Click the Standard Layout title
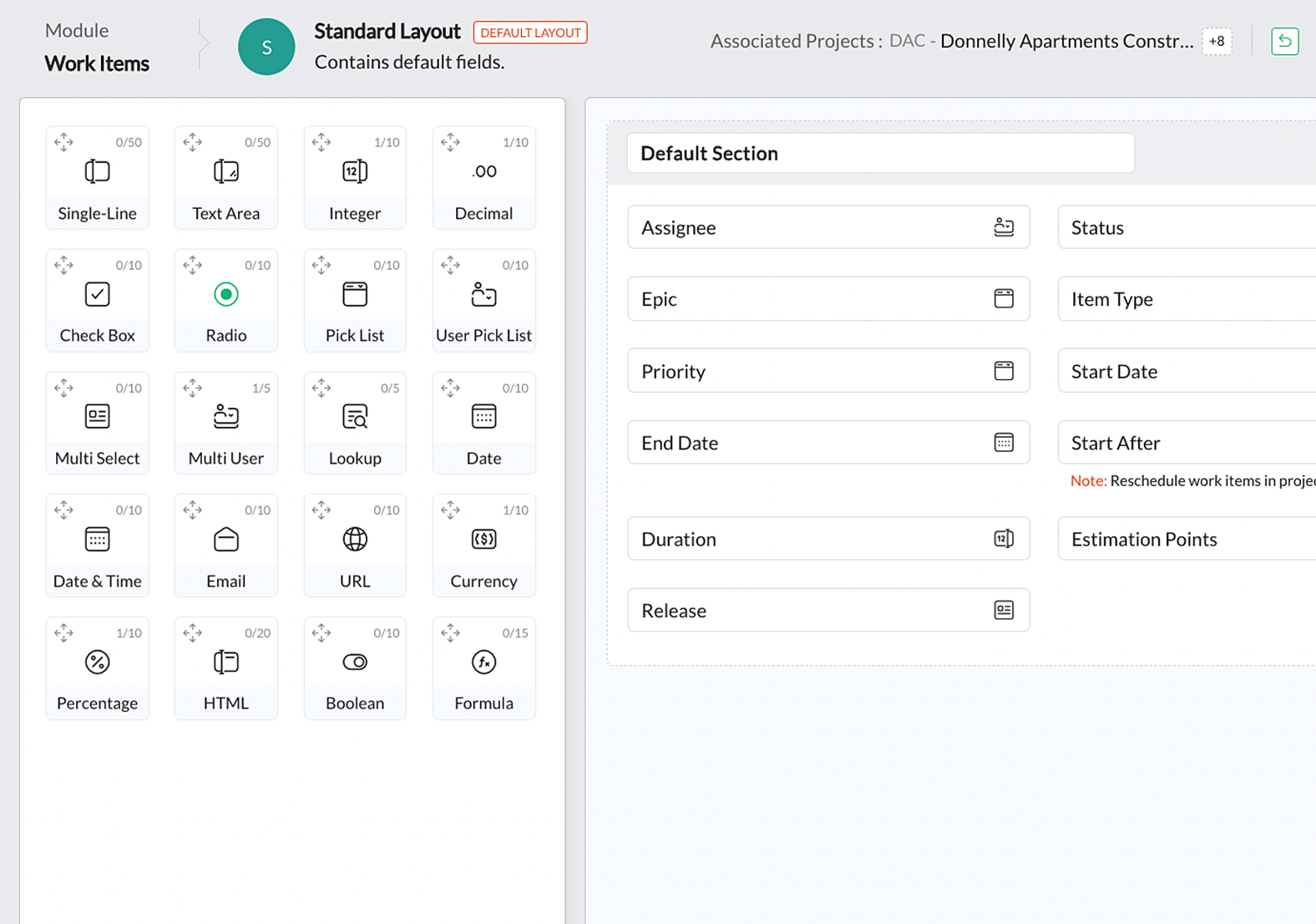 pos(387,32)
